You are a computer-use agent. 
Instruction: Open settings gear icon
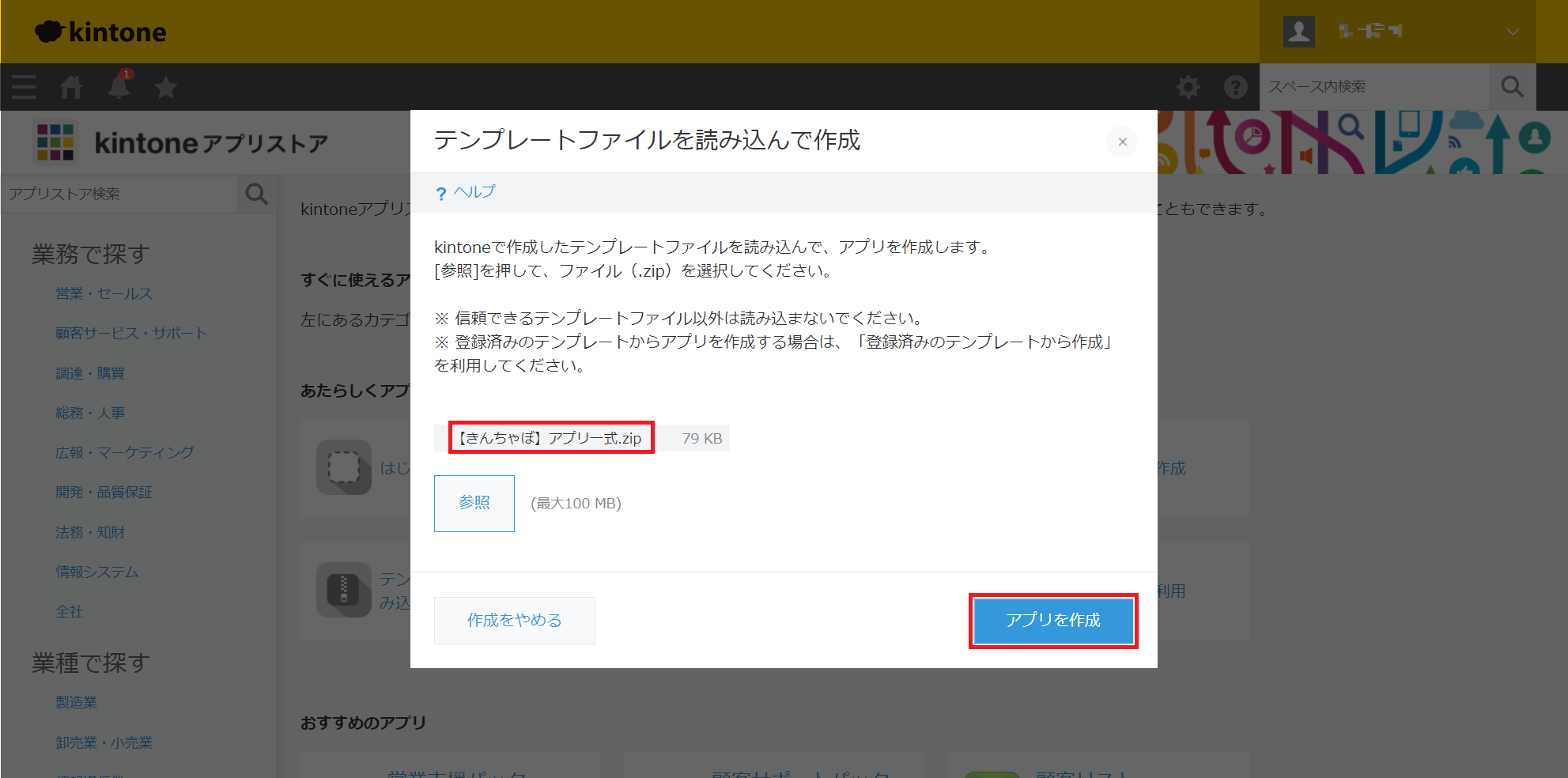click(x=1188, y=87)
